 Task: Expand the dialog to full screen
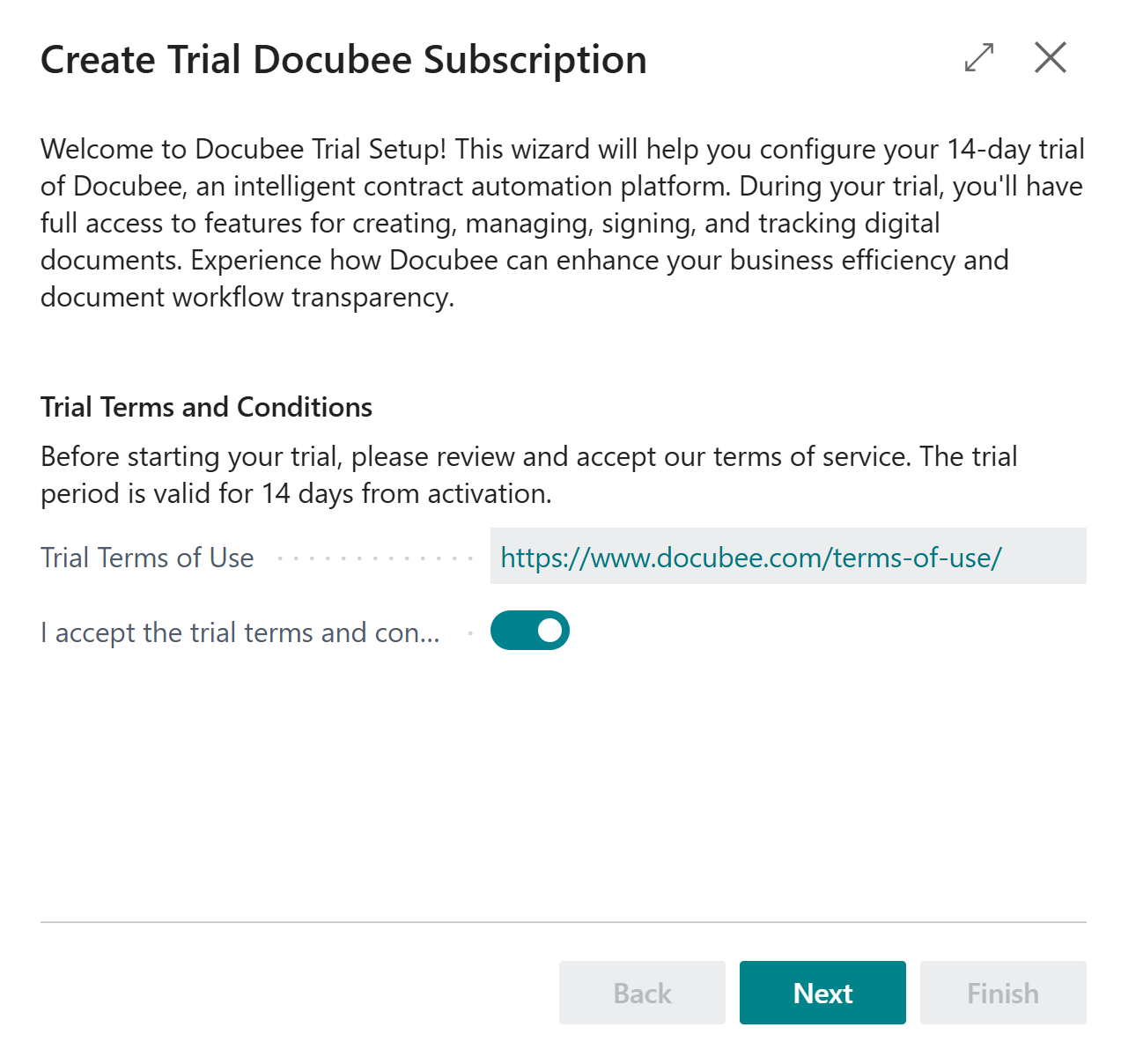(979, 58)
